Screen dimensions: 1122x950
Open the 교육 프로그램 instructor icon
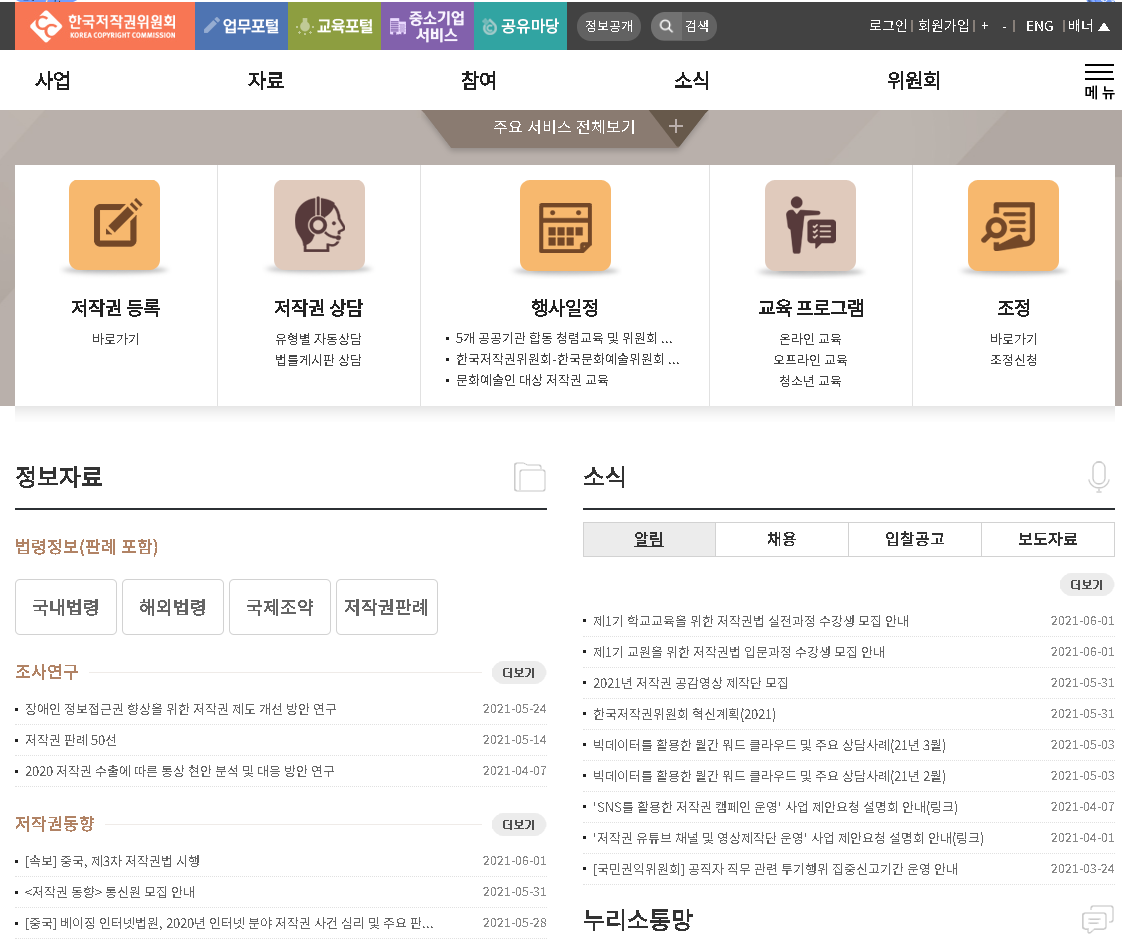pos(810,225)
